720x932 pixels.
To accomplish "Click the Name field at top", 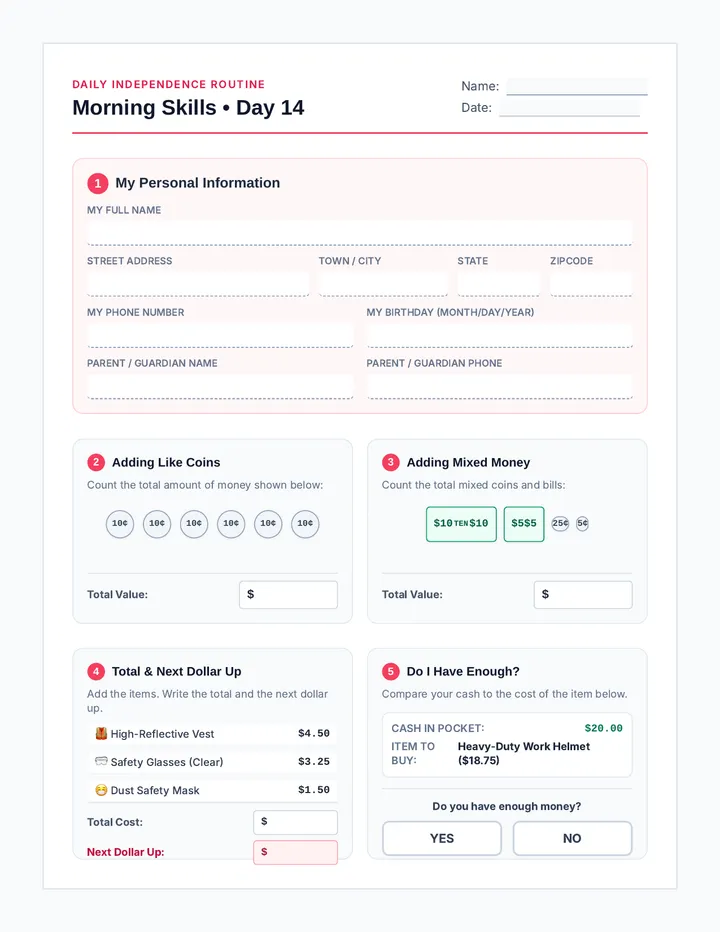I will 577,86.
